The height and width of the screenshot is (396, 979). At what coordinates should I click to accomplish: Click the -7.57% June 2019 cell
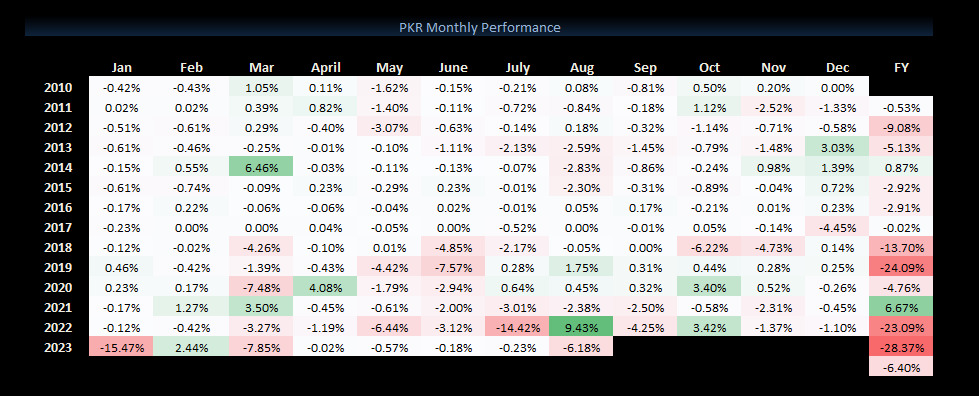click(453, 268)
